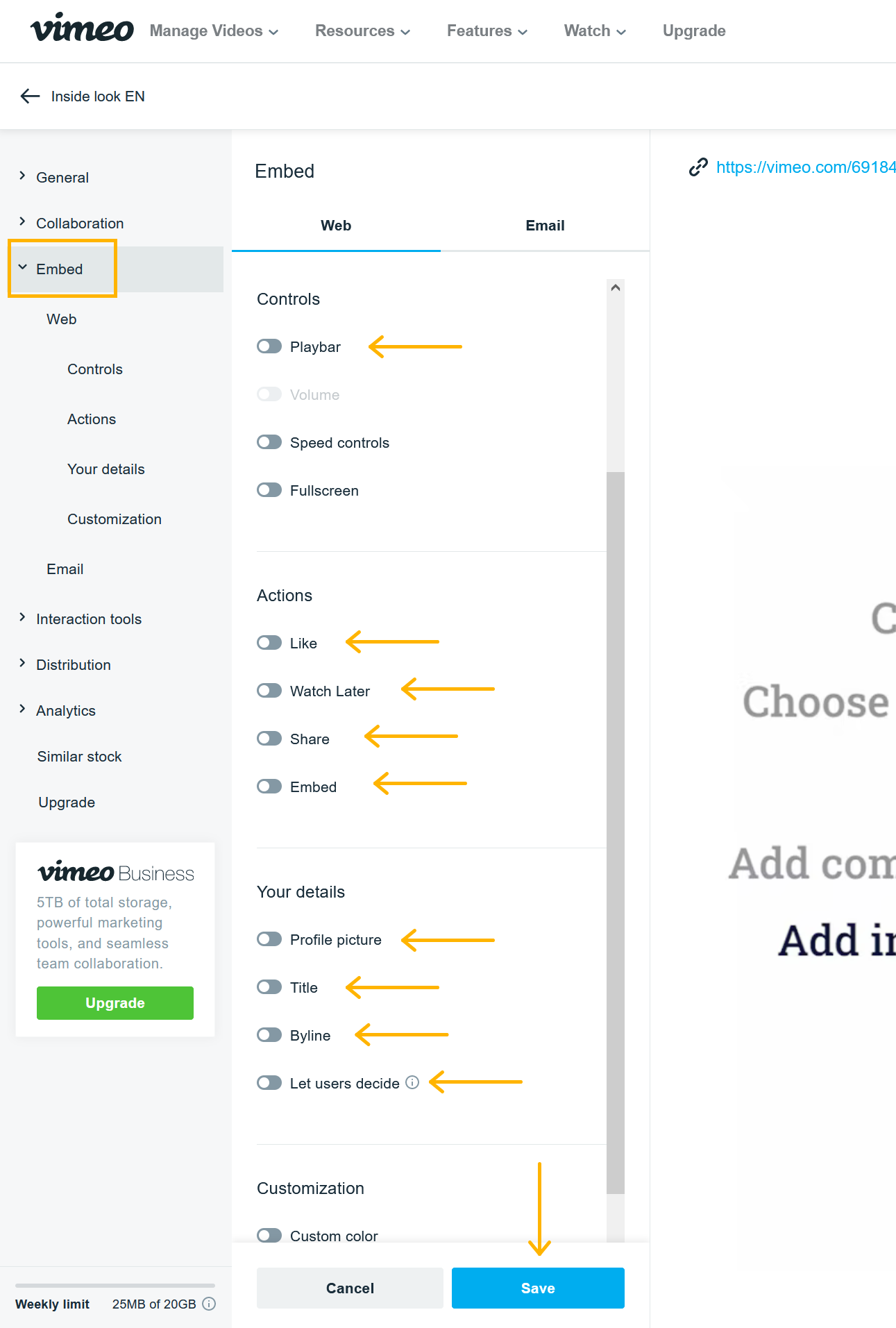The width and height of the screenshot is (896, 1328).
Task: Click the scroll-up arrow in the Embed panel
Action: point(615,288)
